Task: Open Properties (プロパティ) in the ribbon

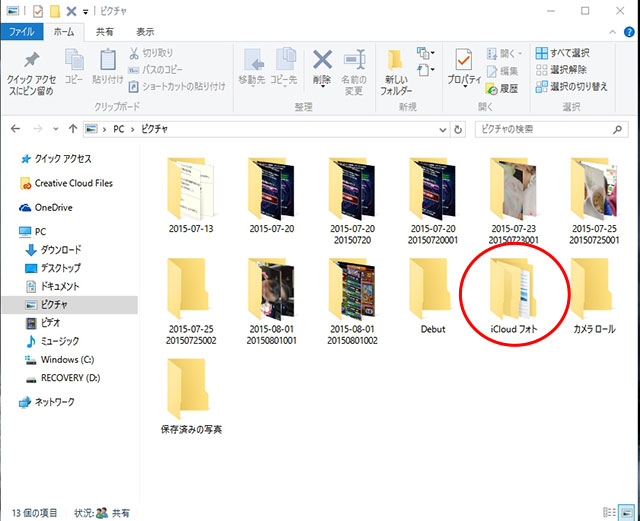Action: [464, 68]
